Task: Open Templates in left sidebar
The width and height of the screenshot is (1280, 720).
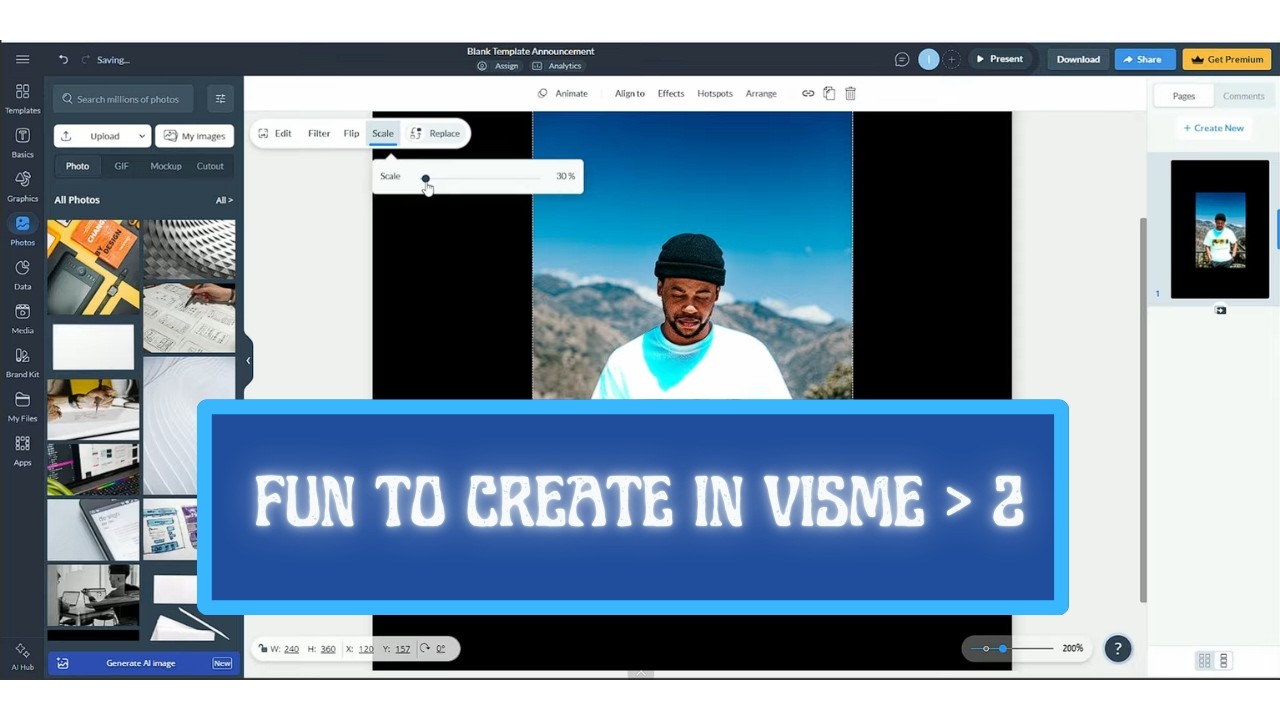Action: (22, 98)
